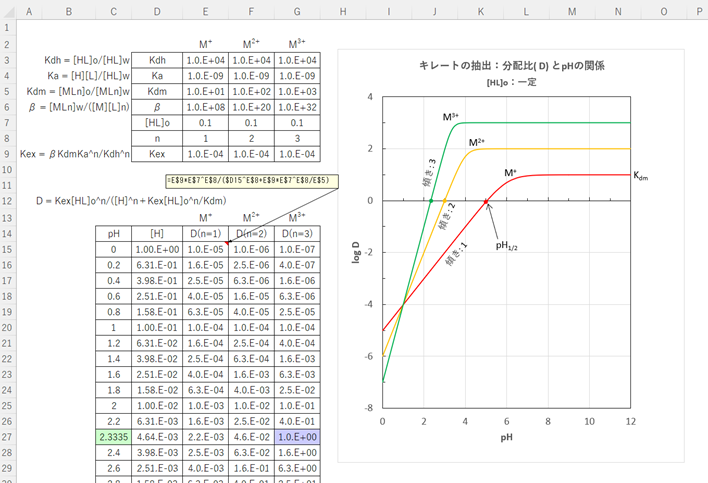708x483 pixels.
Task: Select cell 6.3.E+00 in row 29
Action: pyautogui.click(x=297, y=468)
